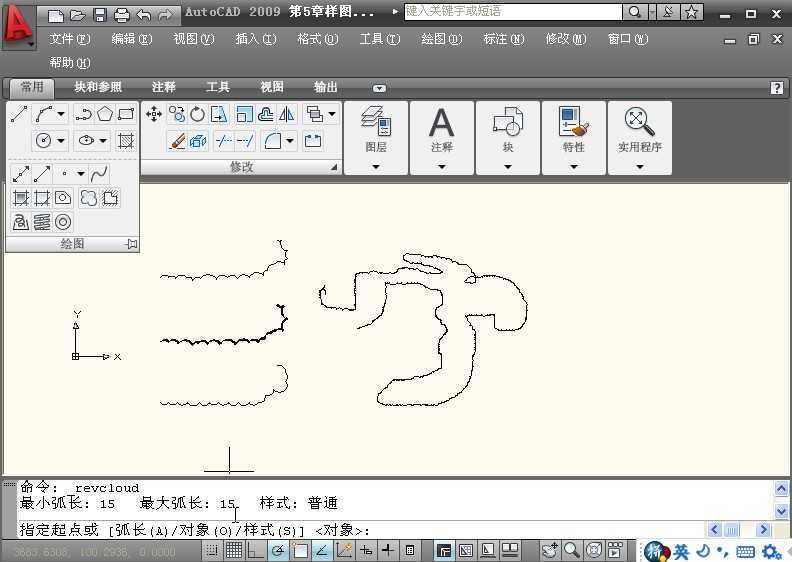Select the Region tool

[63, 197]
